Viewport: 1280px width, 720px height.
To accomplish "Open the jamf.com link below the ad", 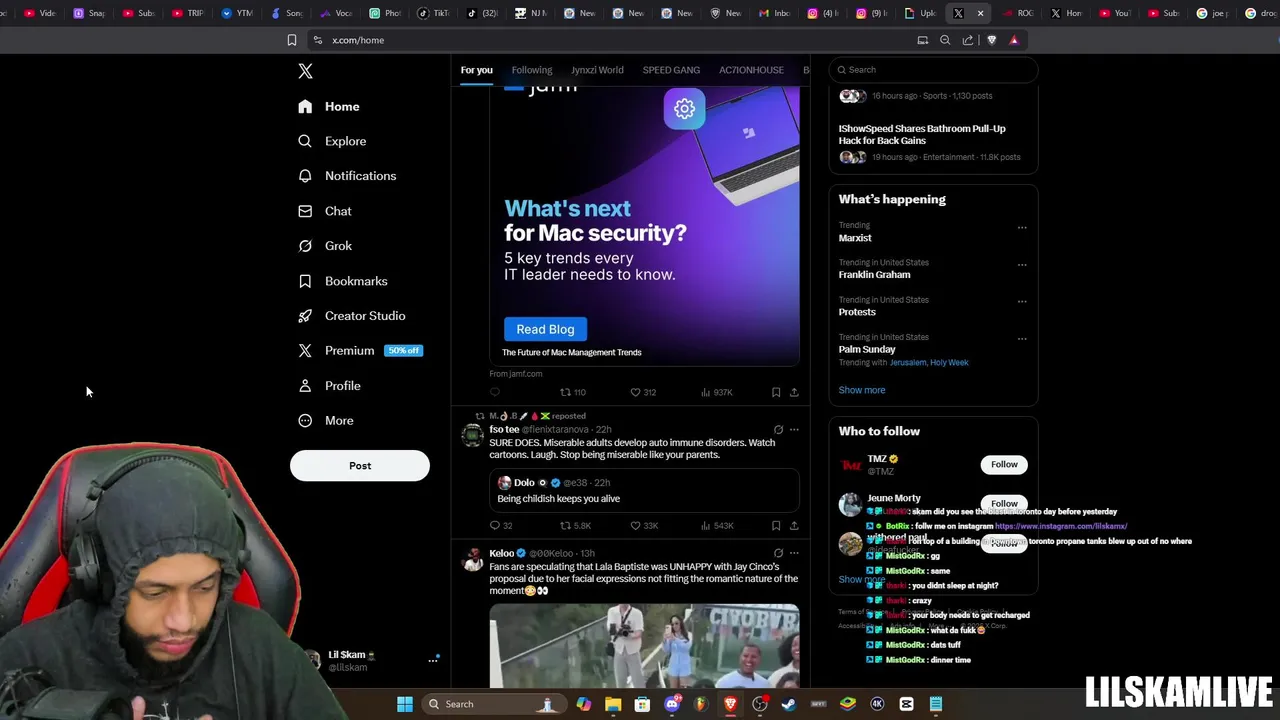I will (x=516, y=374).
